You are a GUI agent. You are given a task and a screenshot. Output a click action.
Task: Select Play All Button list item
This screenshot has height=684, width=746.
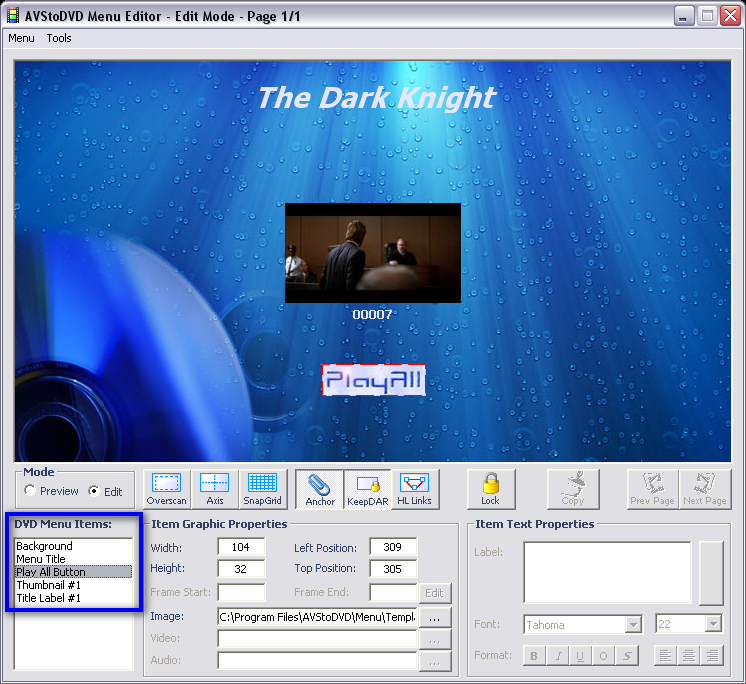click(x=74, y=572)
